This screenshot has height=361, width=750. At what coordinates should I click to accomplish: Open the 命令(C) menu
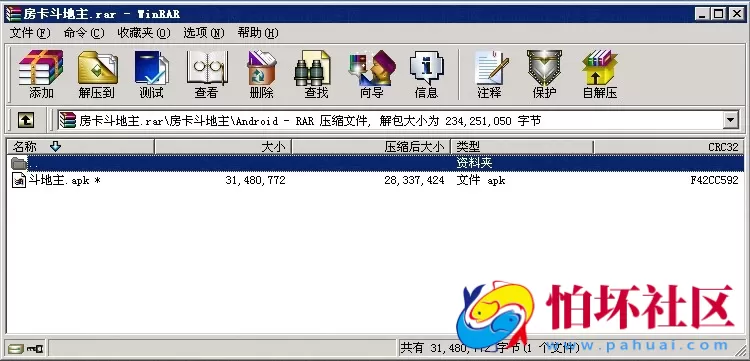84,33
